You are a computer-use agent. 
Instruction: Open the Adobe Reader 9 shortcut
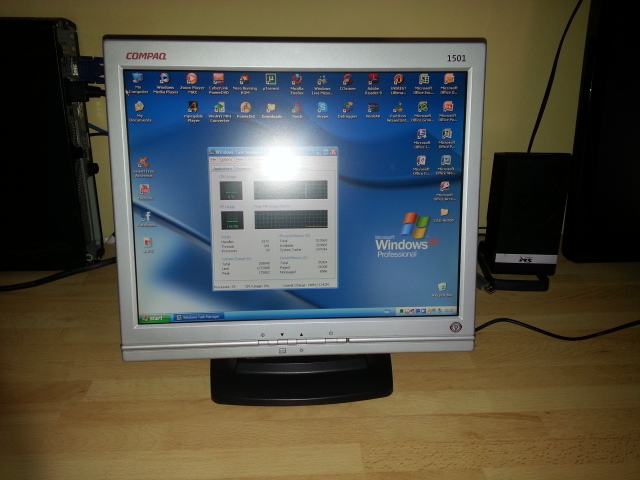(x=373, y=84)
